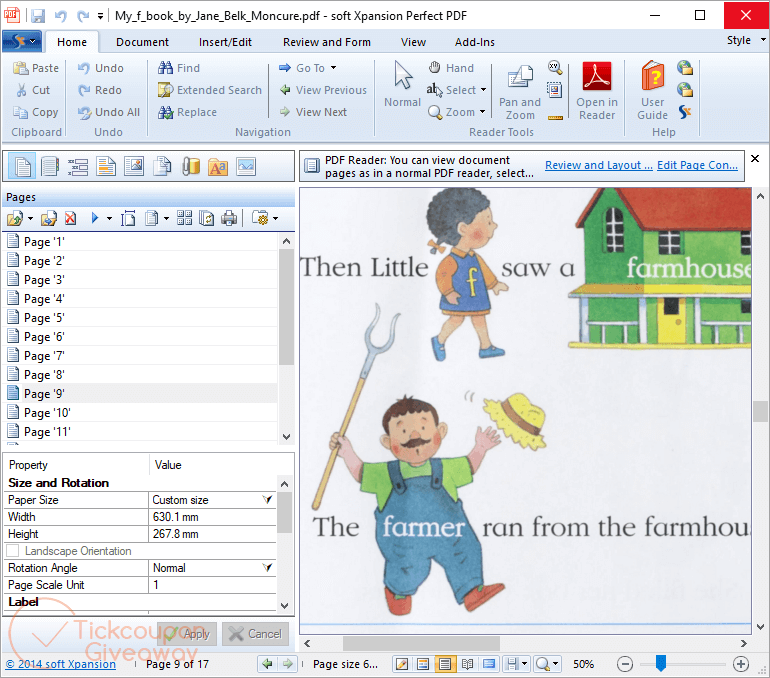This screenshot has width=770, height=678.
Task: Switch to the Home tab
Action: click(72, 42)
